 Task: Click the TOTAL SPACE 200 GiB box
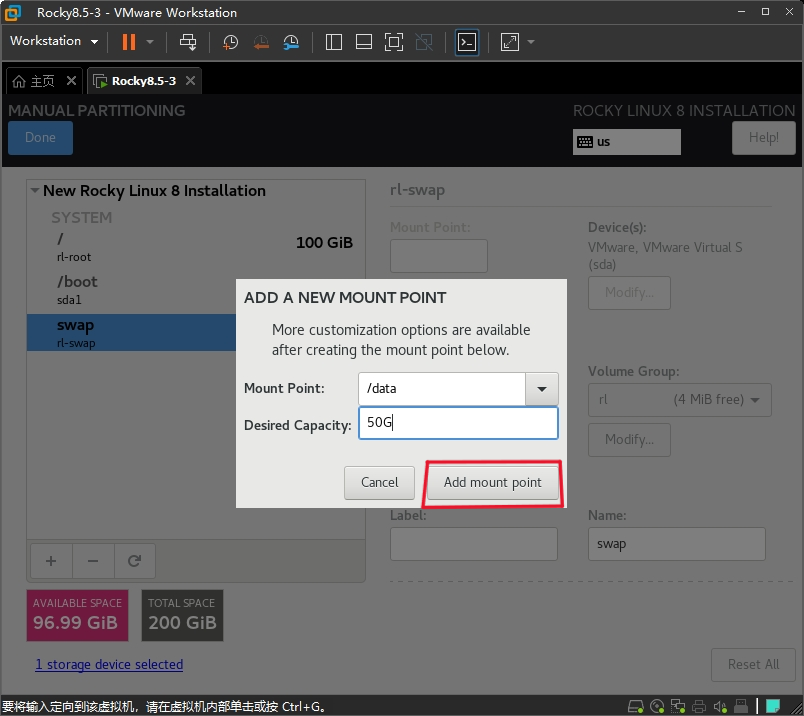coord(183,615)
